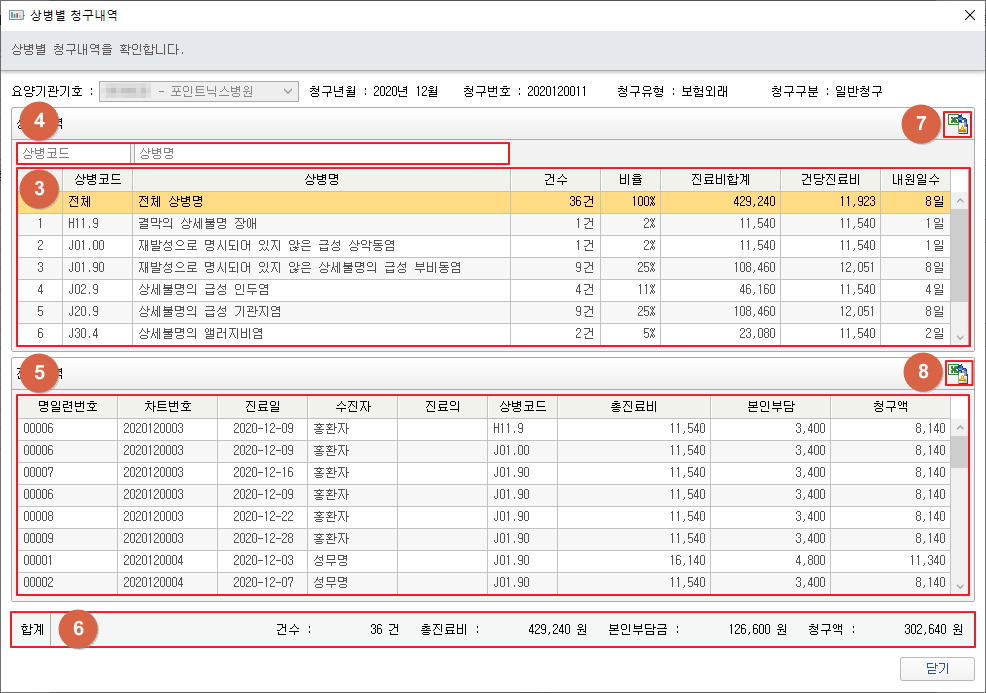Click the 청구액 column header
986x693 pixels.
pyautogui.click(x=890, y=406)
